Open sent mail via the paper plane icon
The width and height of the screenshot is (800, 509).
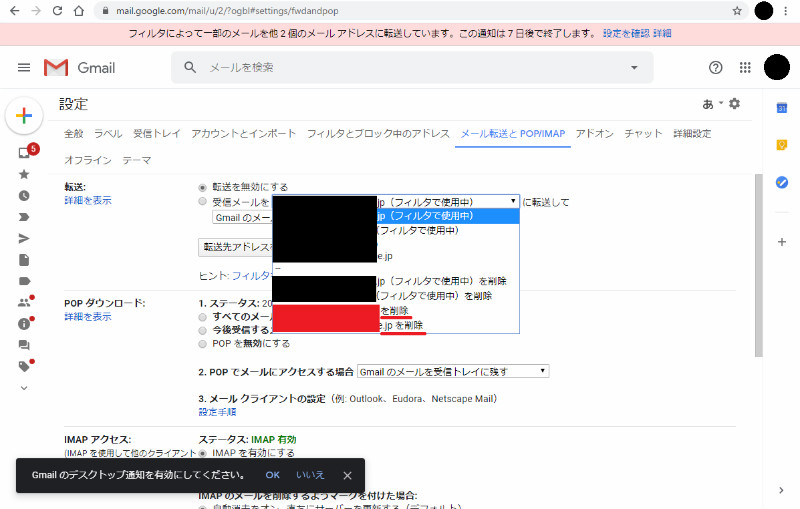(x=24, y=238)
